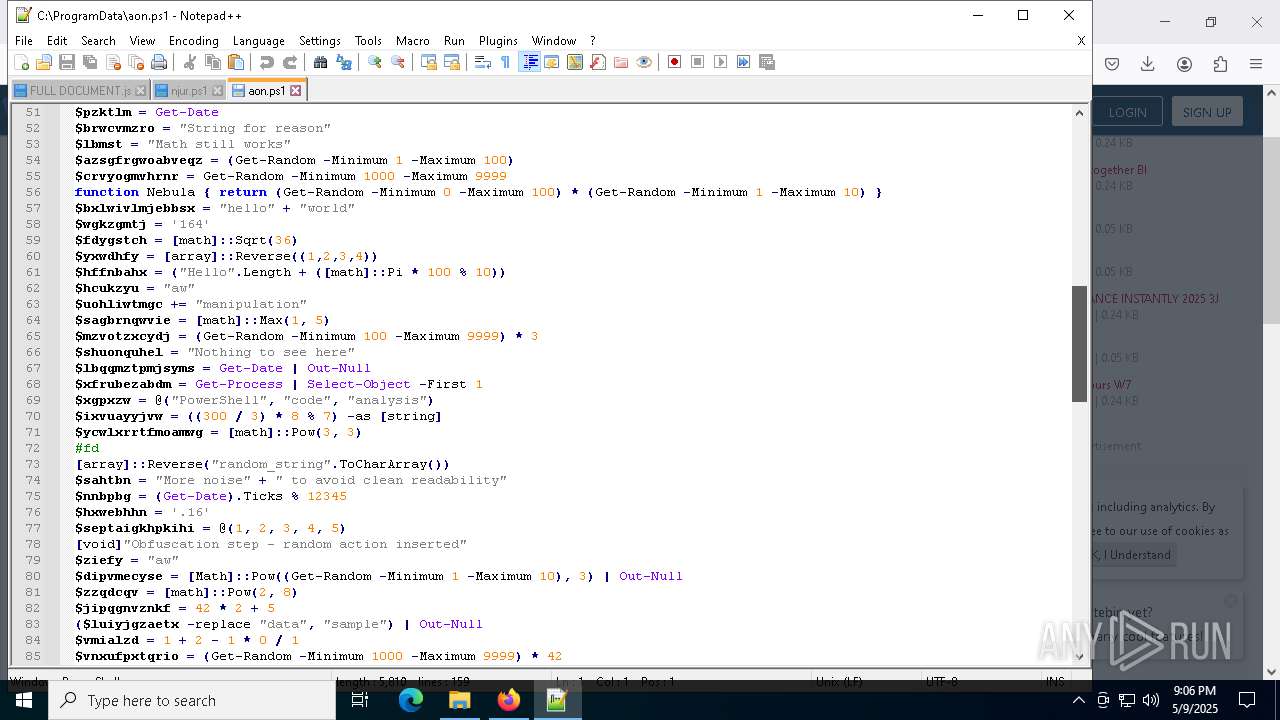Open the View menu
1280x720 pixels.
click(142, 41)
